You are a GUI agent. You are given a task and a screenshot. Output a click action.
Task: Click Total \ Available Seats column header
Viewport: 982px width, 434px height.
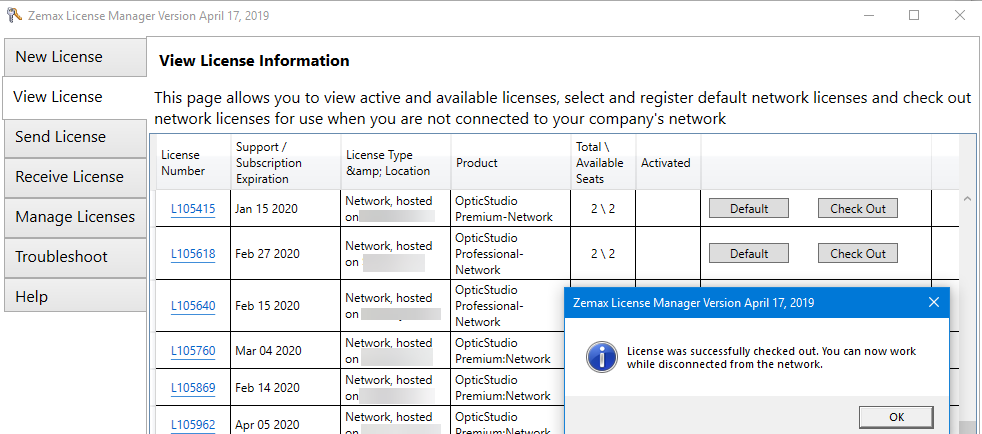(x=603, y=163)
